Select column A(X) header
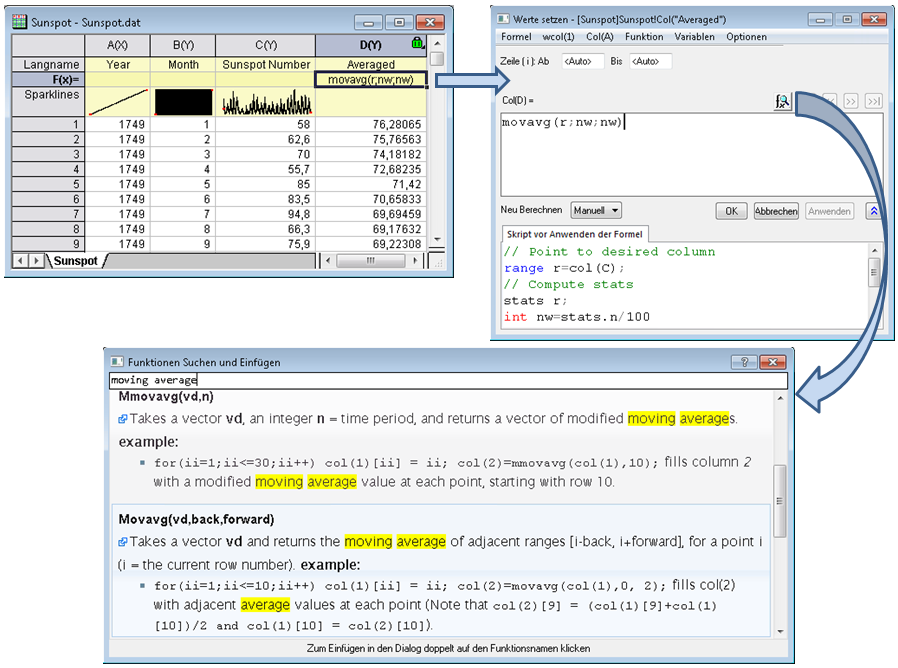This screenshot has width=898, height=668. [x=117, y=45]
